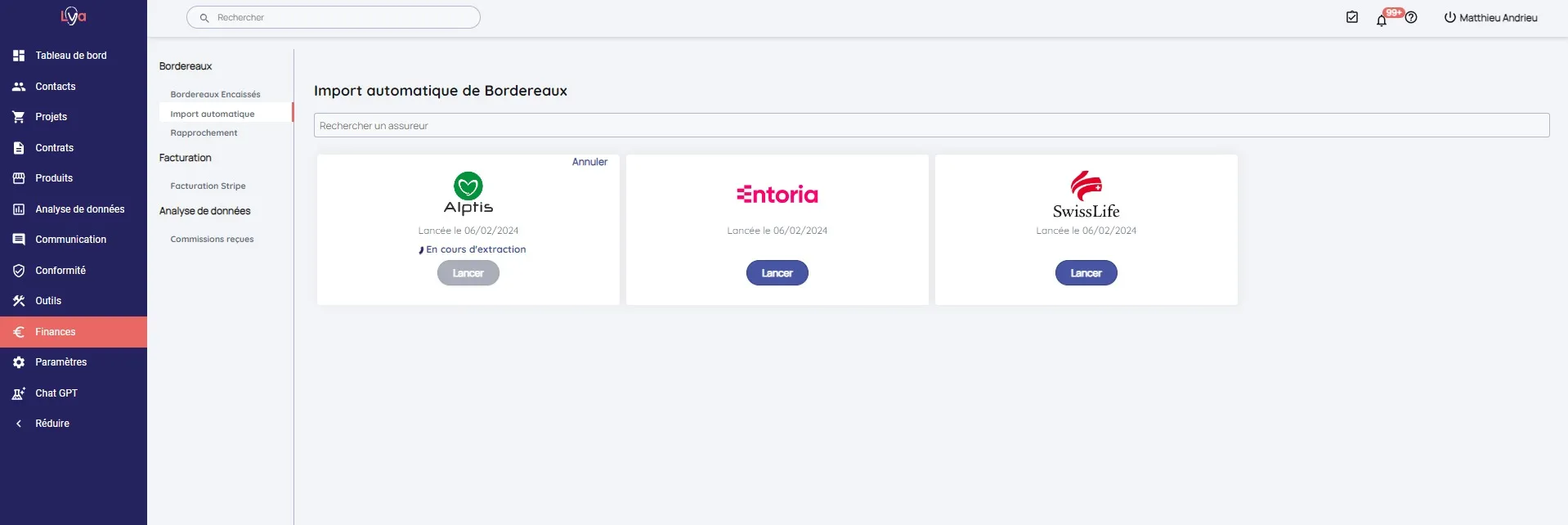
Task: Open the Communication message icon
Action: coord(19,240)
